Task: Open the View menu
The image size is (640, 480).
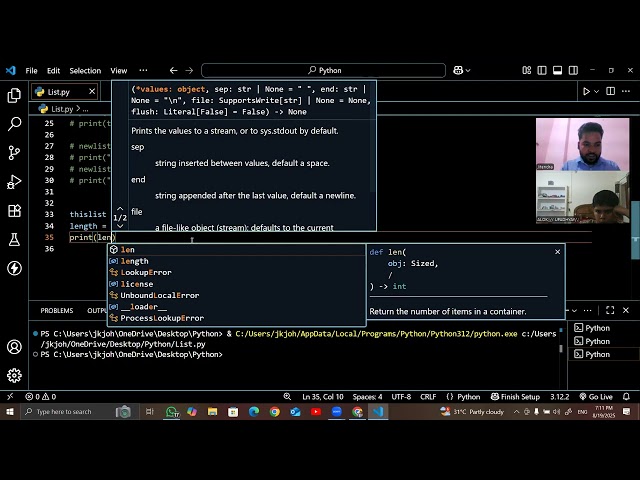Action: [x=119, y=71]
